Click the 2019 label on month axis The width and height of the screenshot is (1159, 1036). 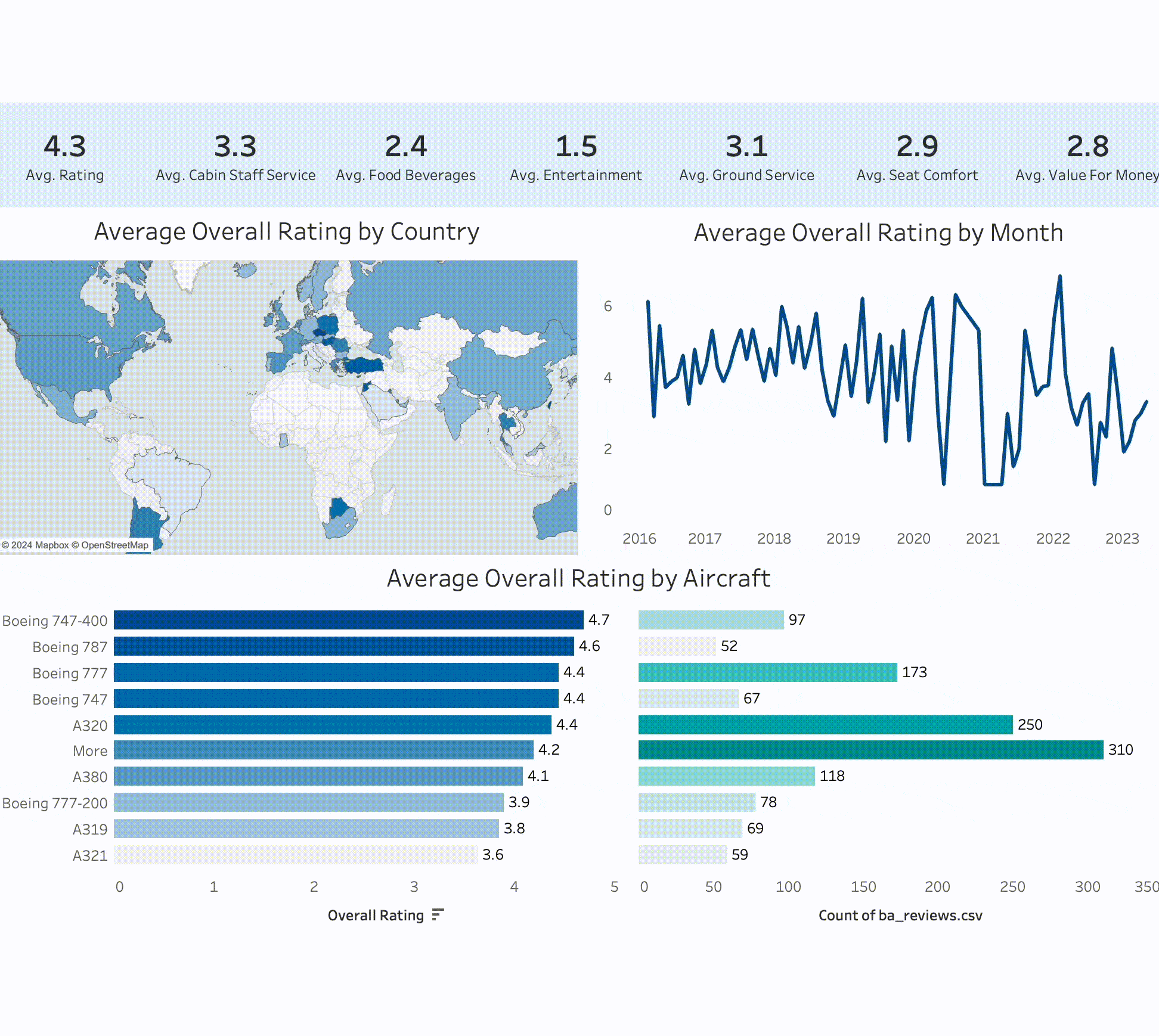coord(843,538)
